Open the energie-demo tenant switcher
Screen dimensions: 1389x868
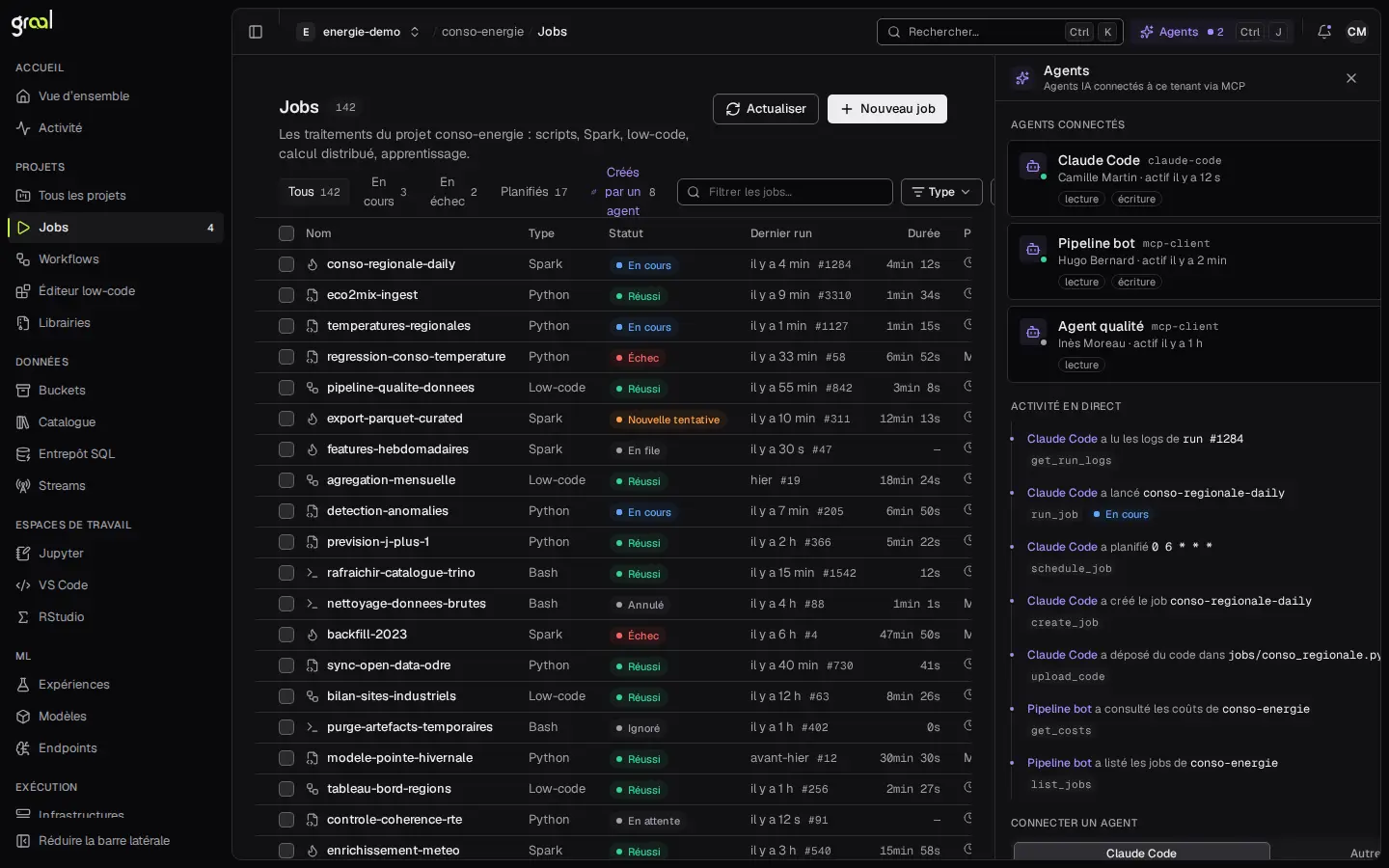[x=360, y=32]
